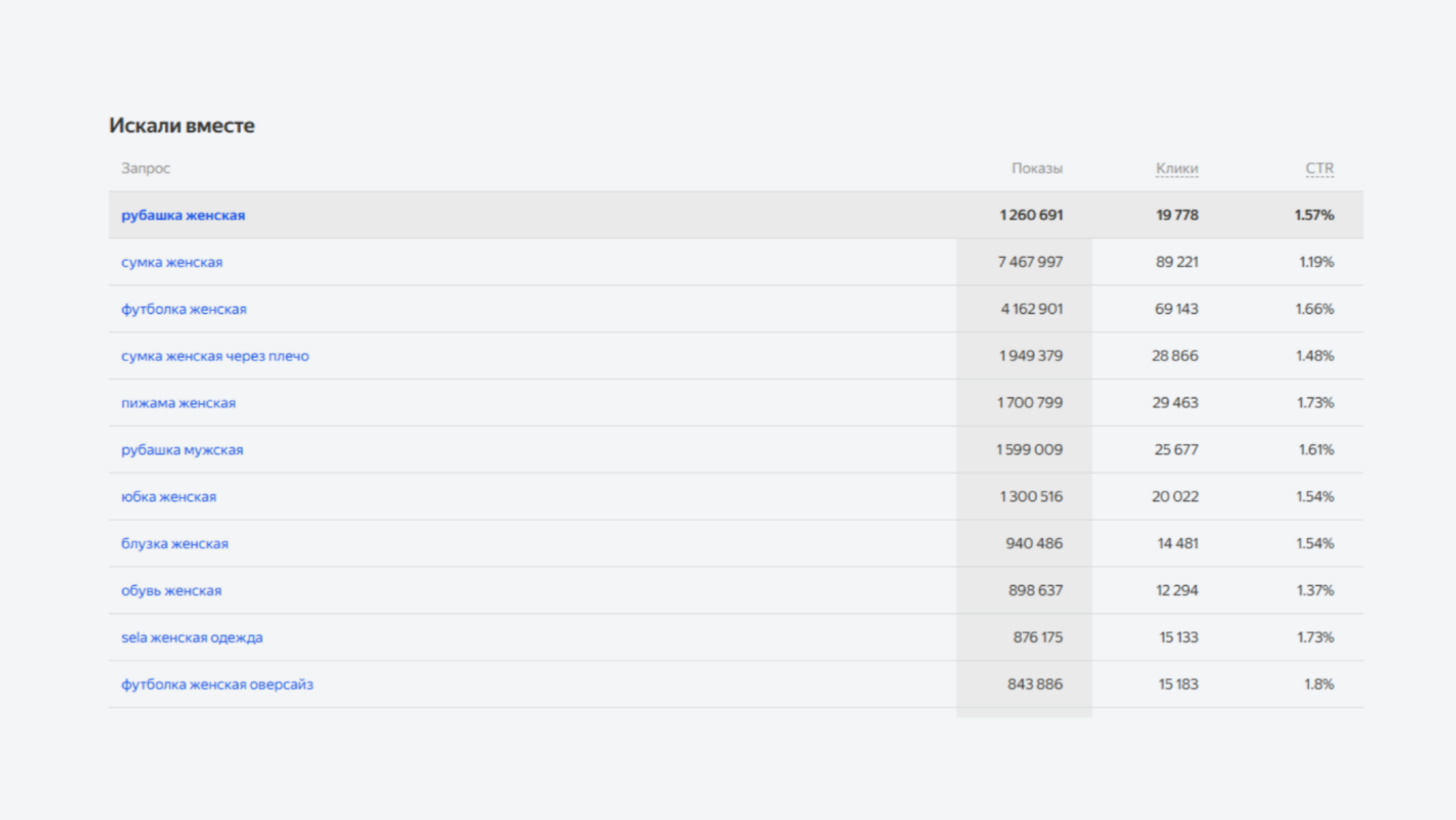The width and height of the screenshot is (1456, 820).
Task: Click the 'Искали вместе' section heading
Action: coord(182,125)
